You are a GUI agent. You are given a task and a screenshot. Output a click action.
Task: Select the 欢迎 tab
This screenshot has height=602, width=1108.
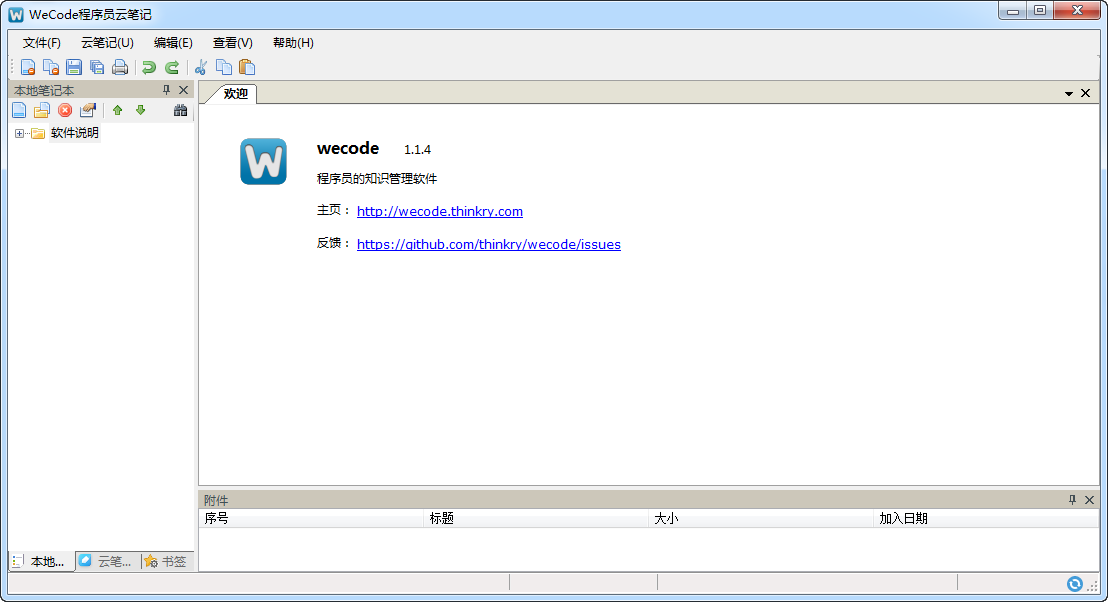click(x=236, y=93)
